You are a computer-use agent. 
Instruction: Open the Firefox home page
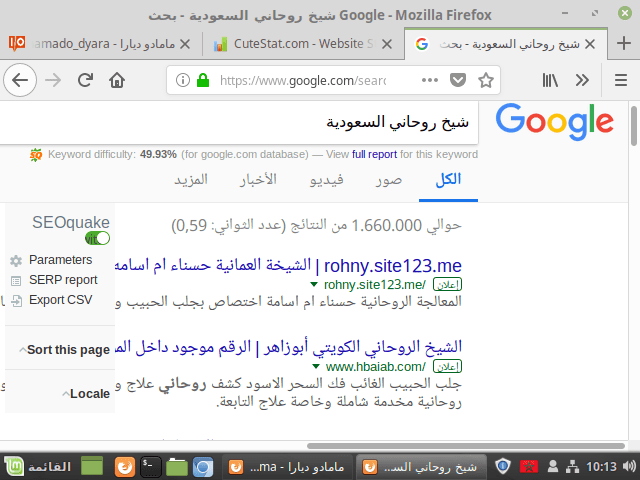(x=117, y=80)
